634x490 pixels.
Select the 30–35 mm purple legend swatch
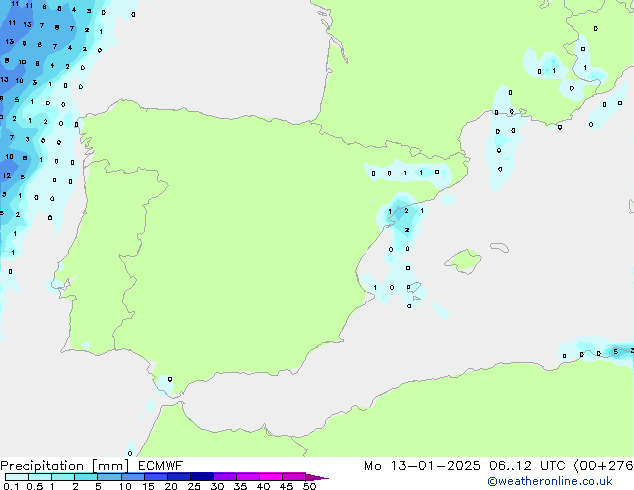click(x=225, y=477)
